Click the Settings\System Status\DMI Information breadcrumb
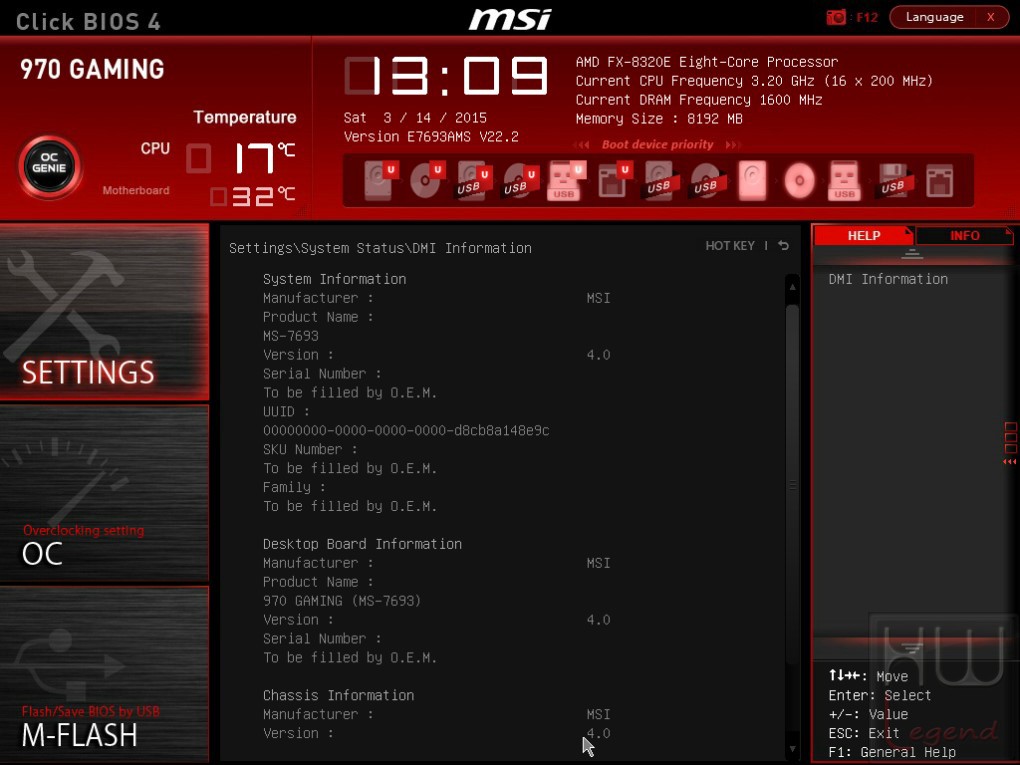 coord(380,248)
